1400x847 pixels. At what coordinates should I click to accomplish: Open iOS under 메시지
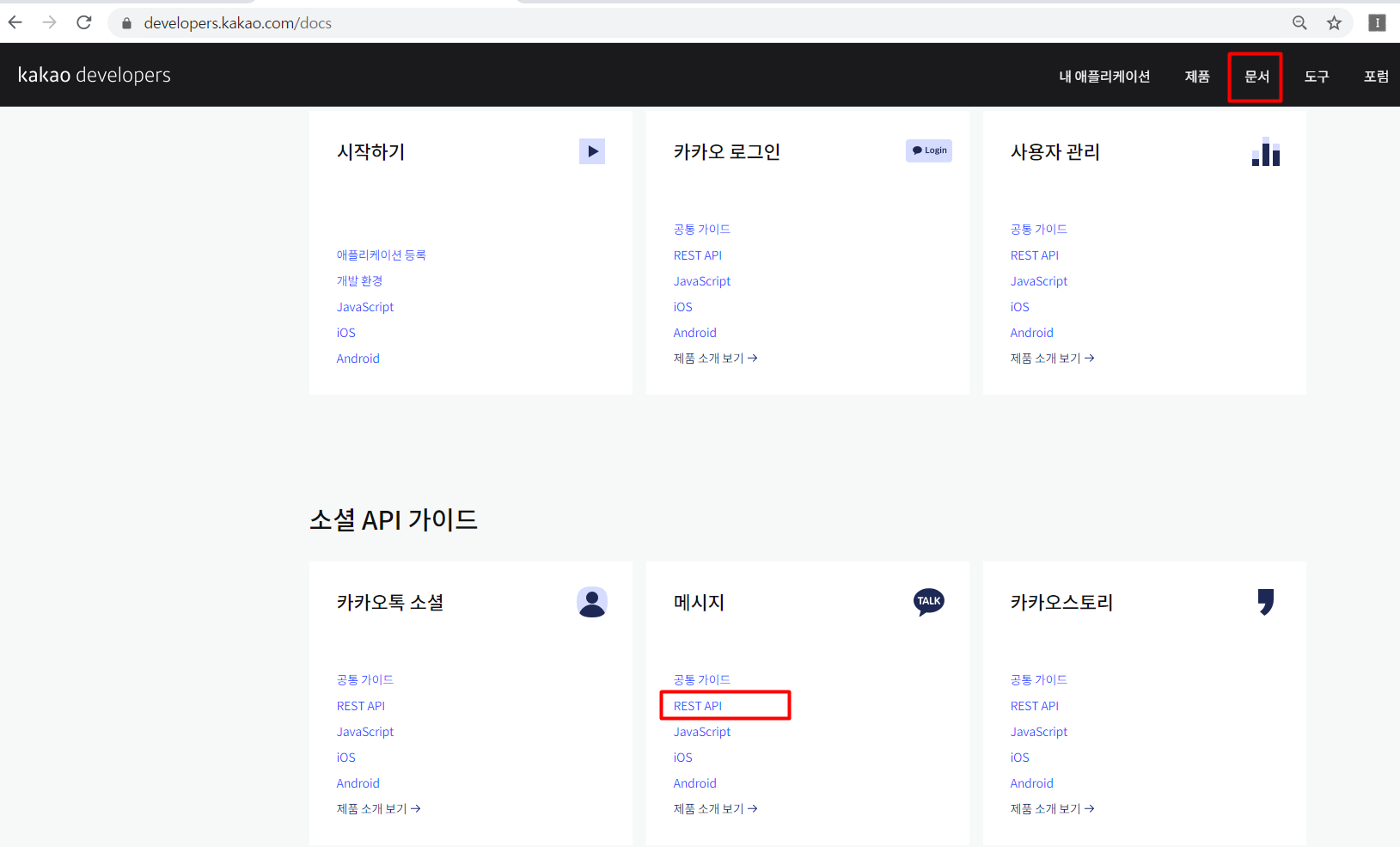(683, 758)
